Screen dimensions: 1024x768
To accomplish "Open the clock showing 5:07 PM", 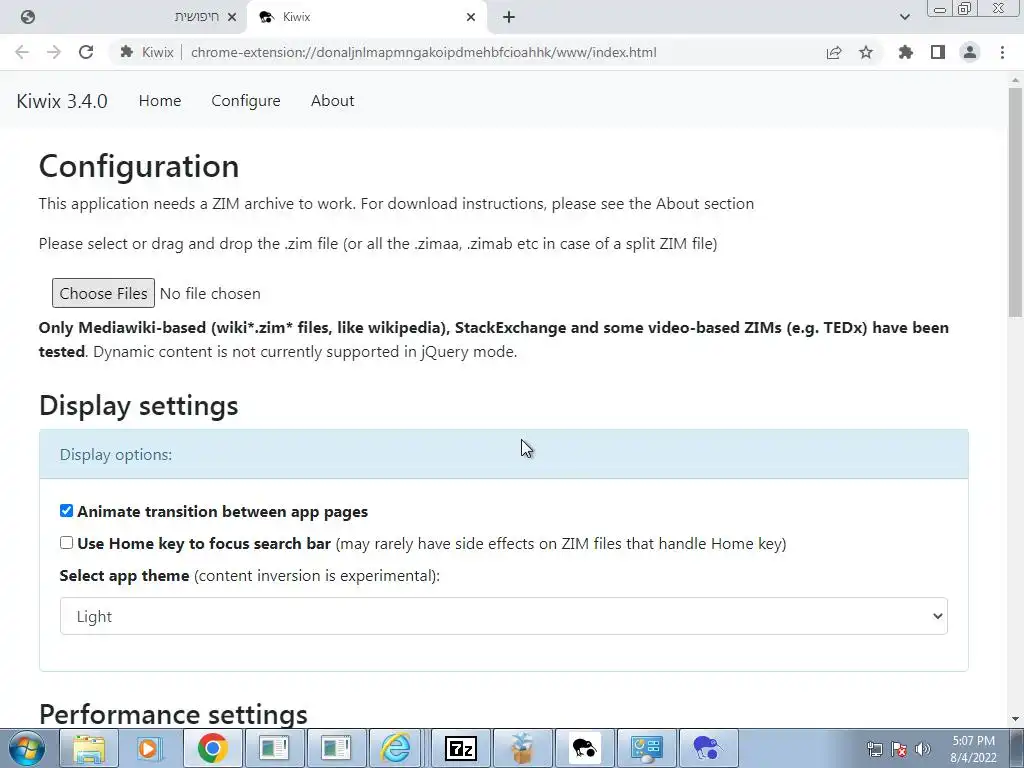I will pos(973,749).
